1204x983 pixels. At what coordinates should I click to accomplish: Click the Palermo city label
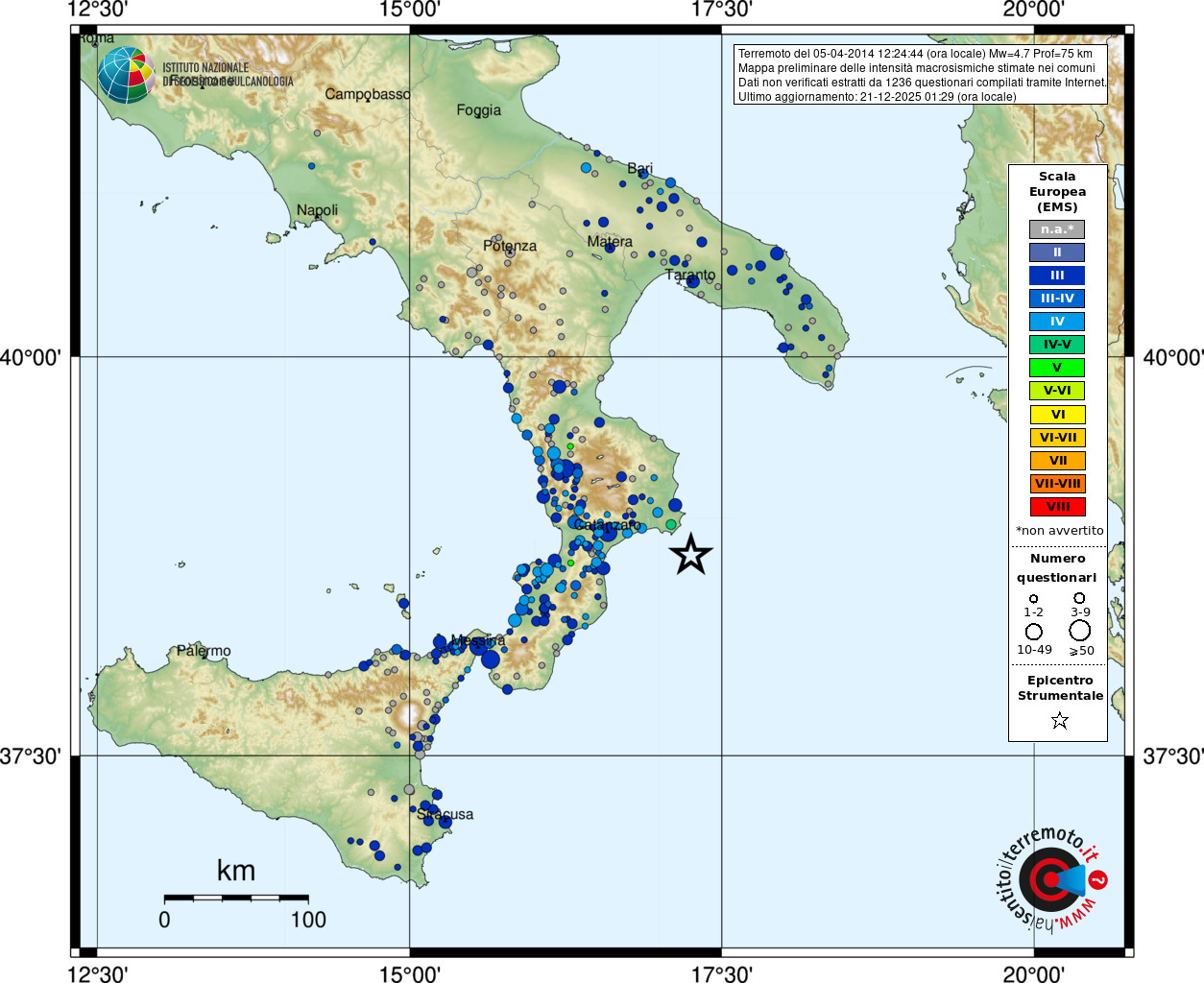click(204, 651)
